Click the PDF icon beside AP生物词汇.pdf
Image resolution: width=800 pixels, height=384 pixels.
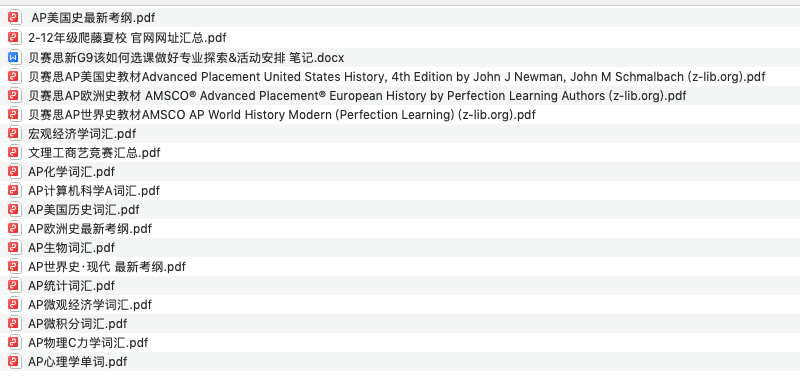[14, 248]
